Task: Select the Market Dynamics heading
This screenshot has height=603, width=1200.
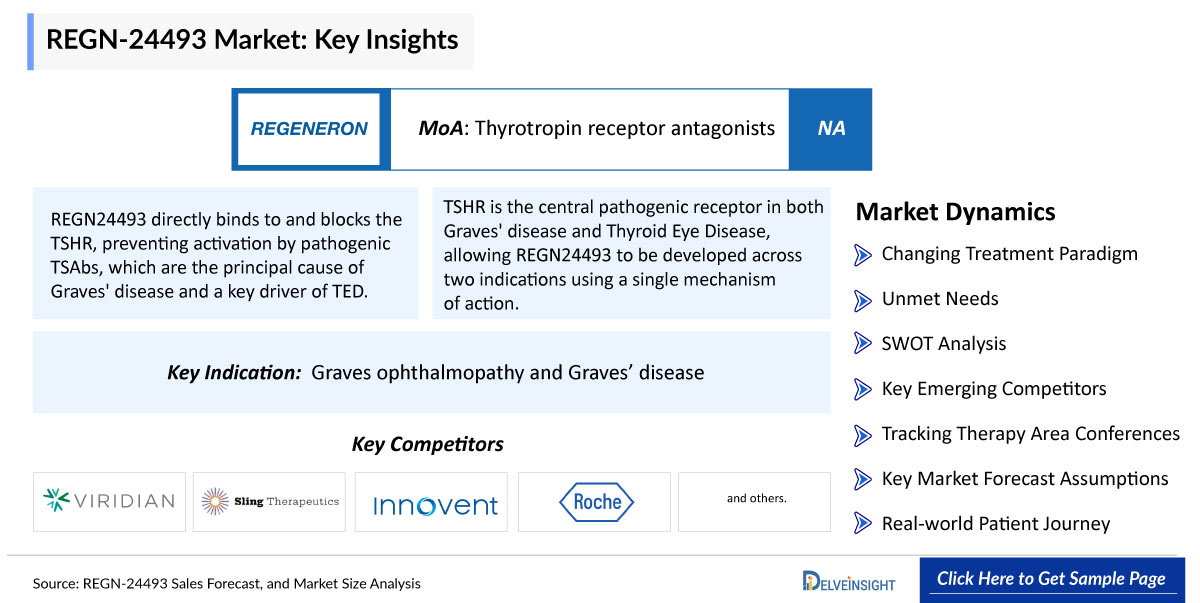Action: click(955, 212)
